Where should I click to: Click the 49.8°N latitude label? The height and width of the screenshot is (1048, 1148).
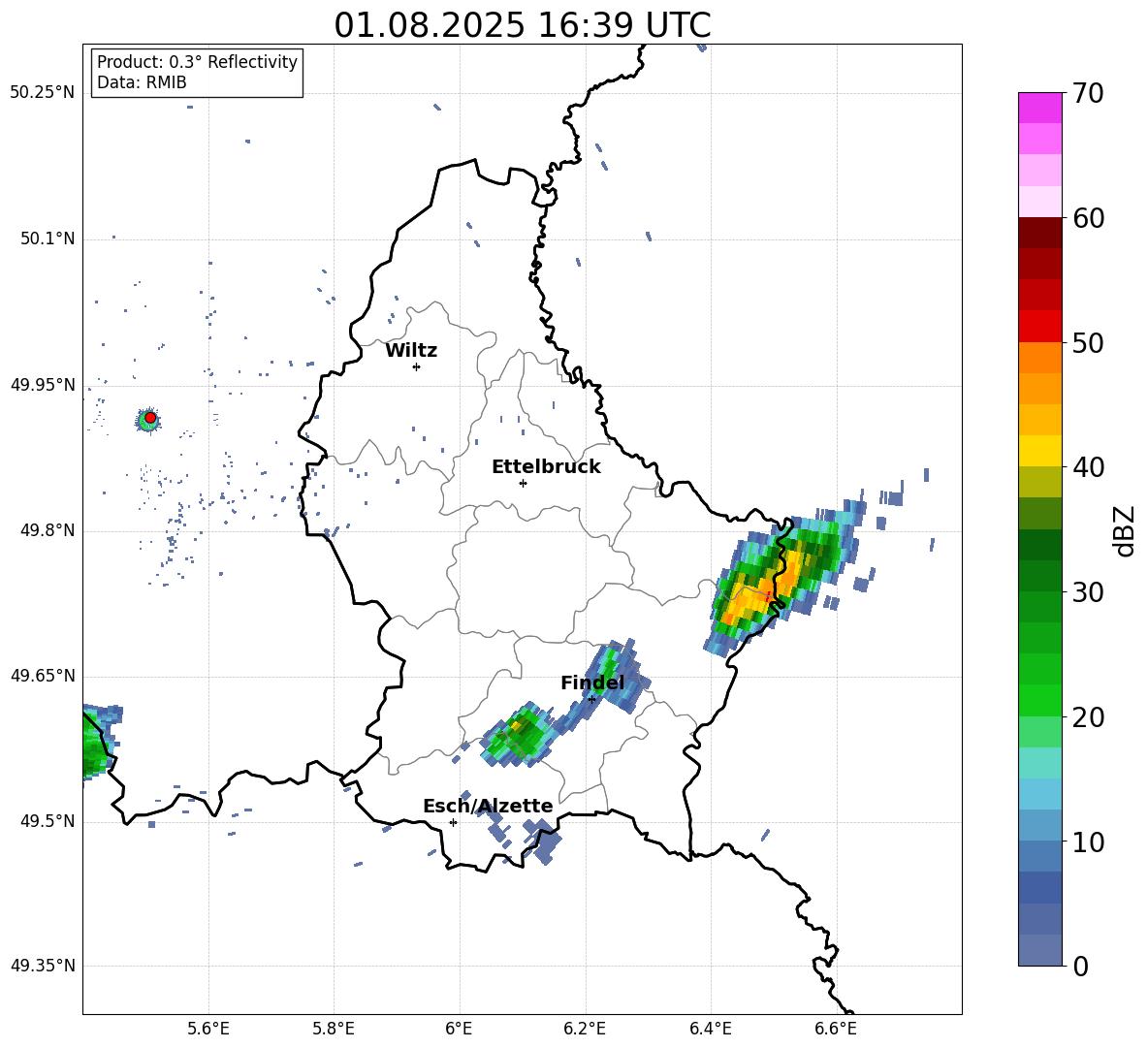click(x=48, y=530)
